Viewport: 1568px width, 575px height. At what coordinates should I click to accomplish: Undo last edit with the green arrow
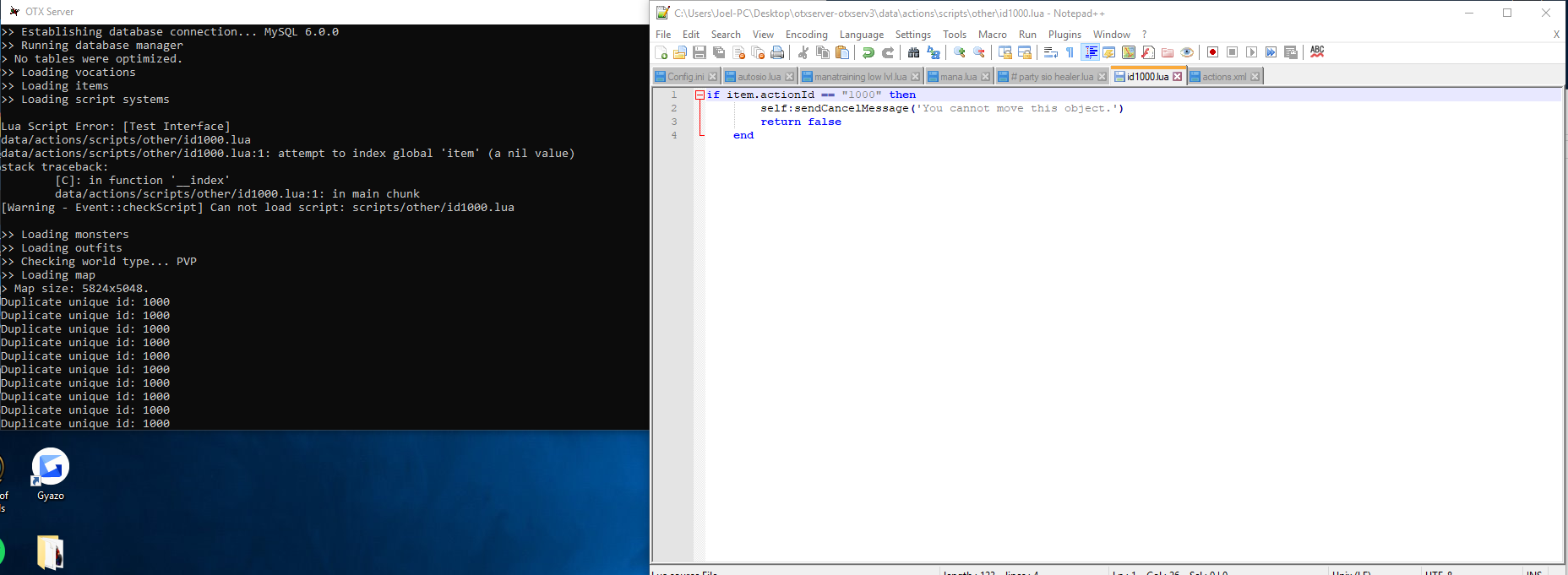click(x=868, y=52)
